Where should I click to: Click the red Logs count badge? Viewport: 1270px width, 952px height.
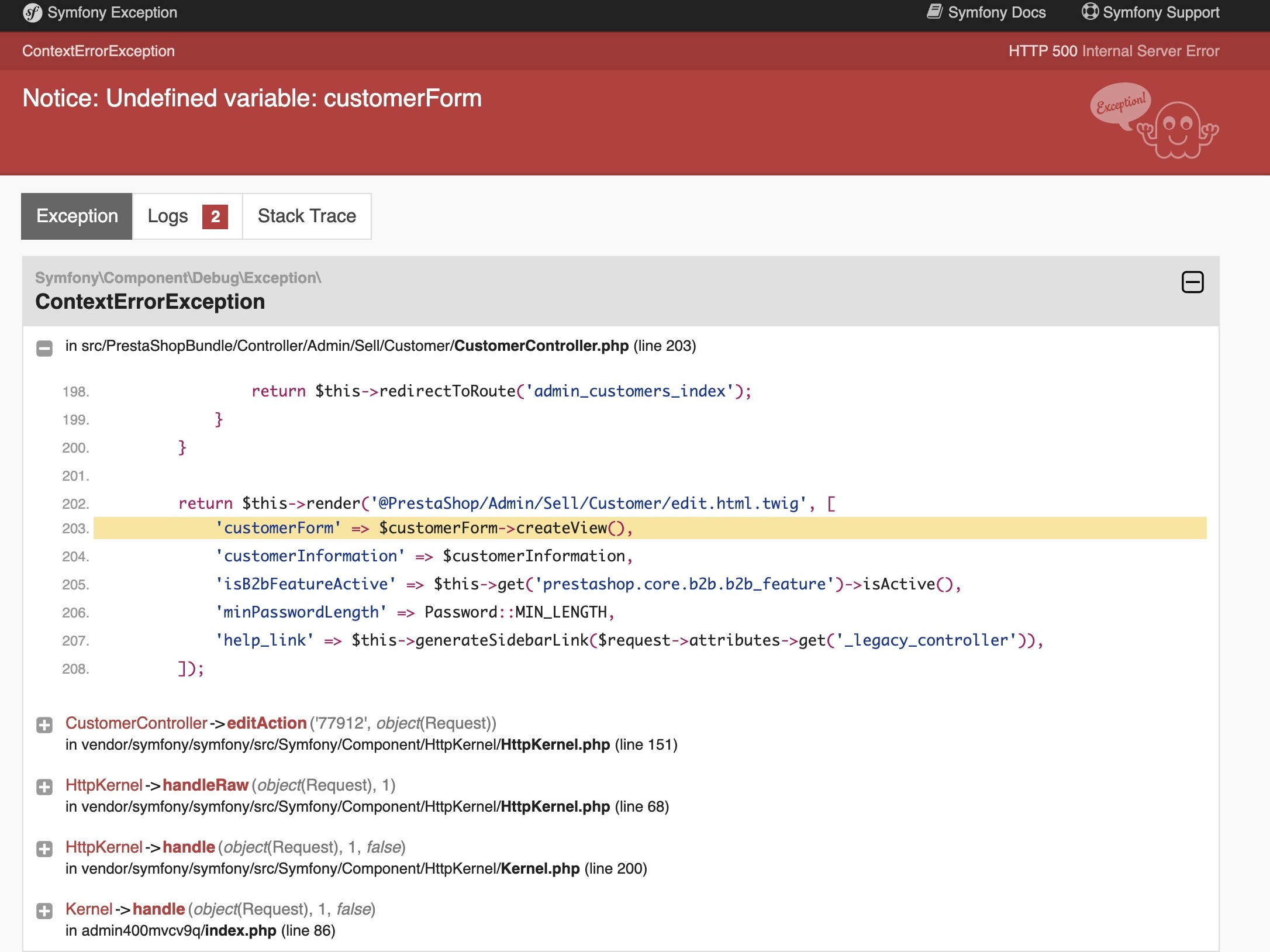click(215, 217)
